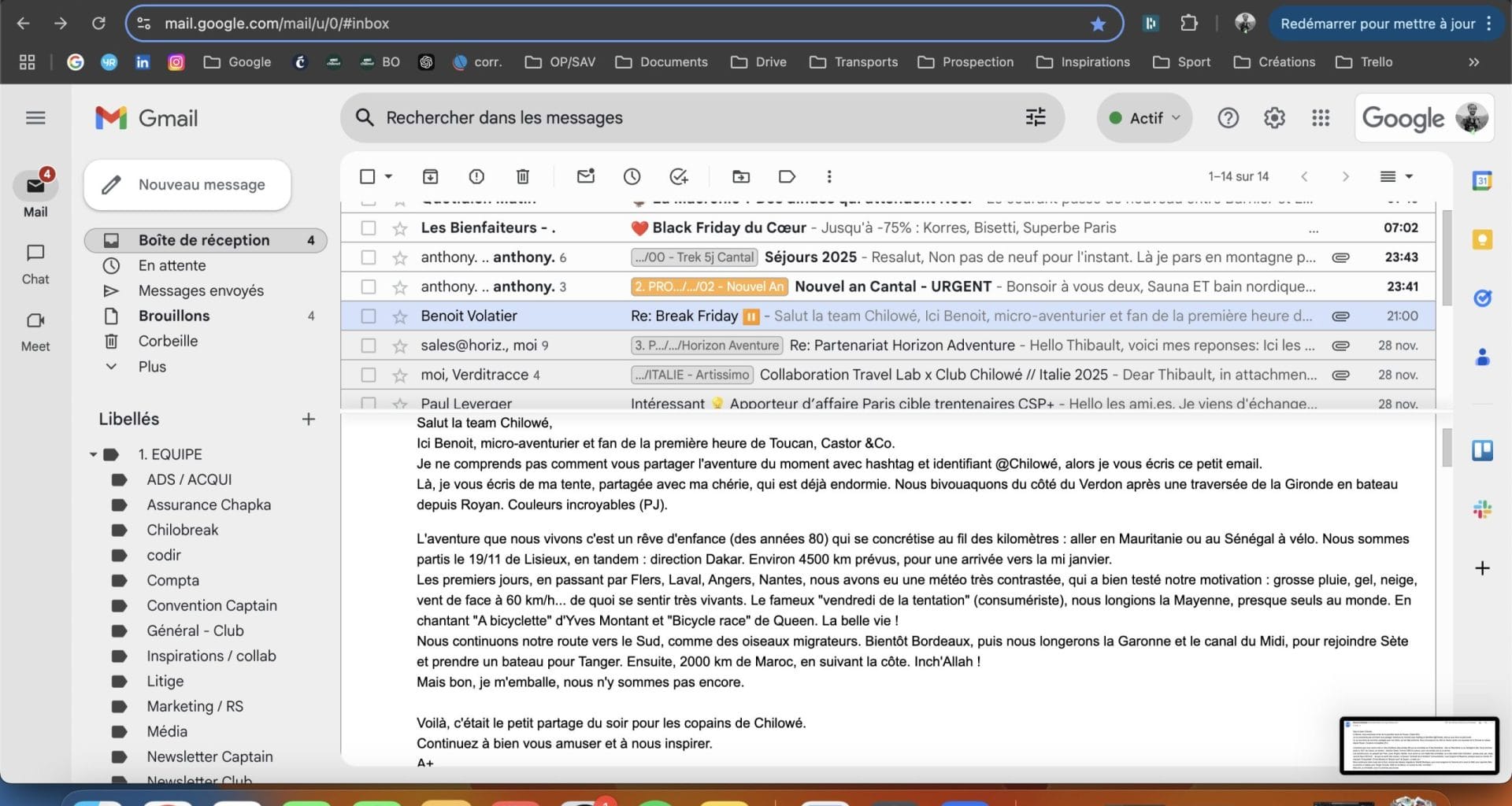
Task: Show search options filter icon
Action: [1036, 117]
